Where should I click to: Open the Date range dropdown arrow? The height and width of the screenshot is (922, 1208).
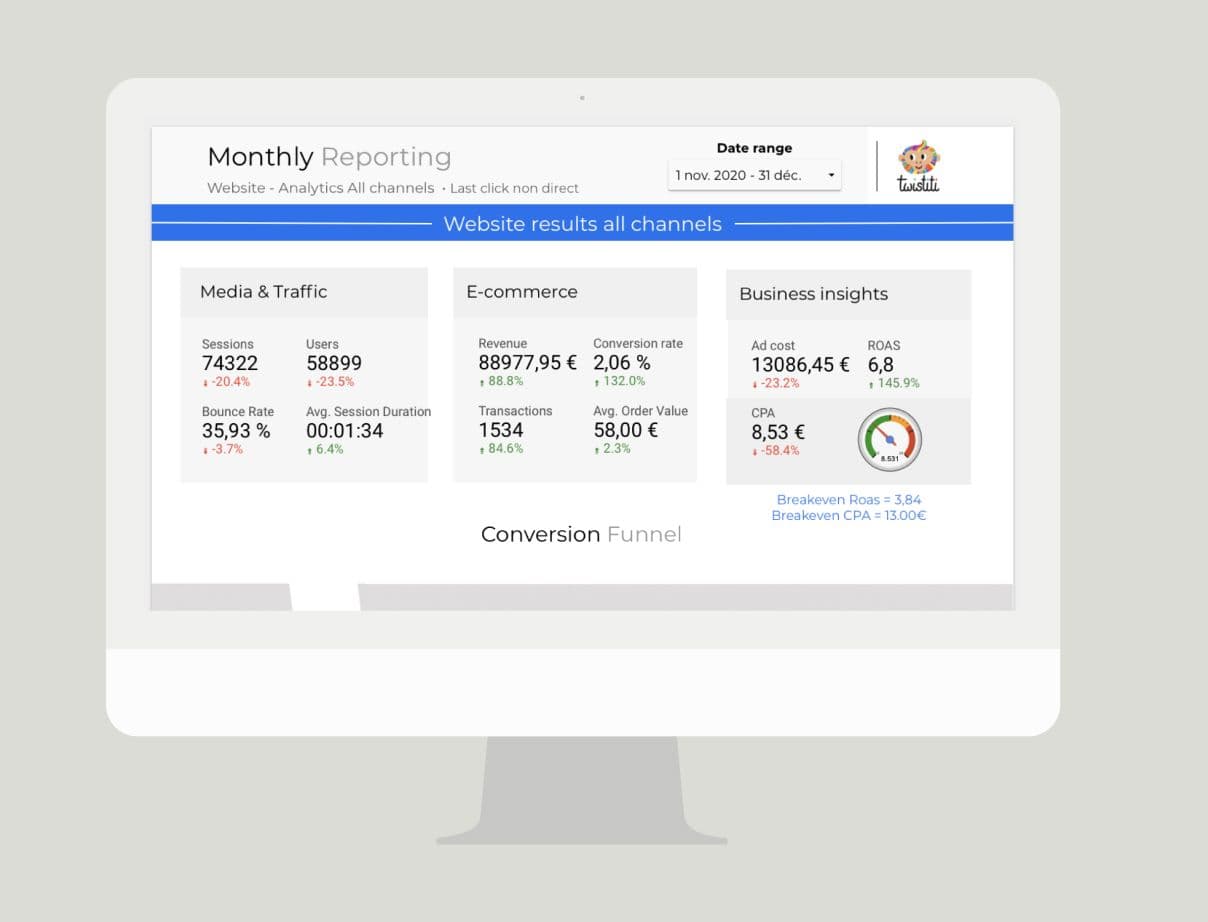[830, 176]
